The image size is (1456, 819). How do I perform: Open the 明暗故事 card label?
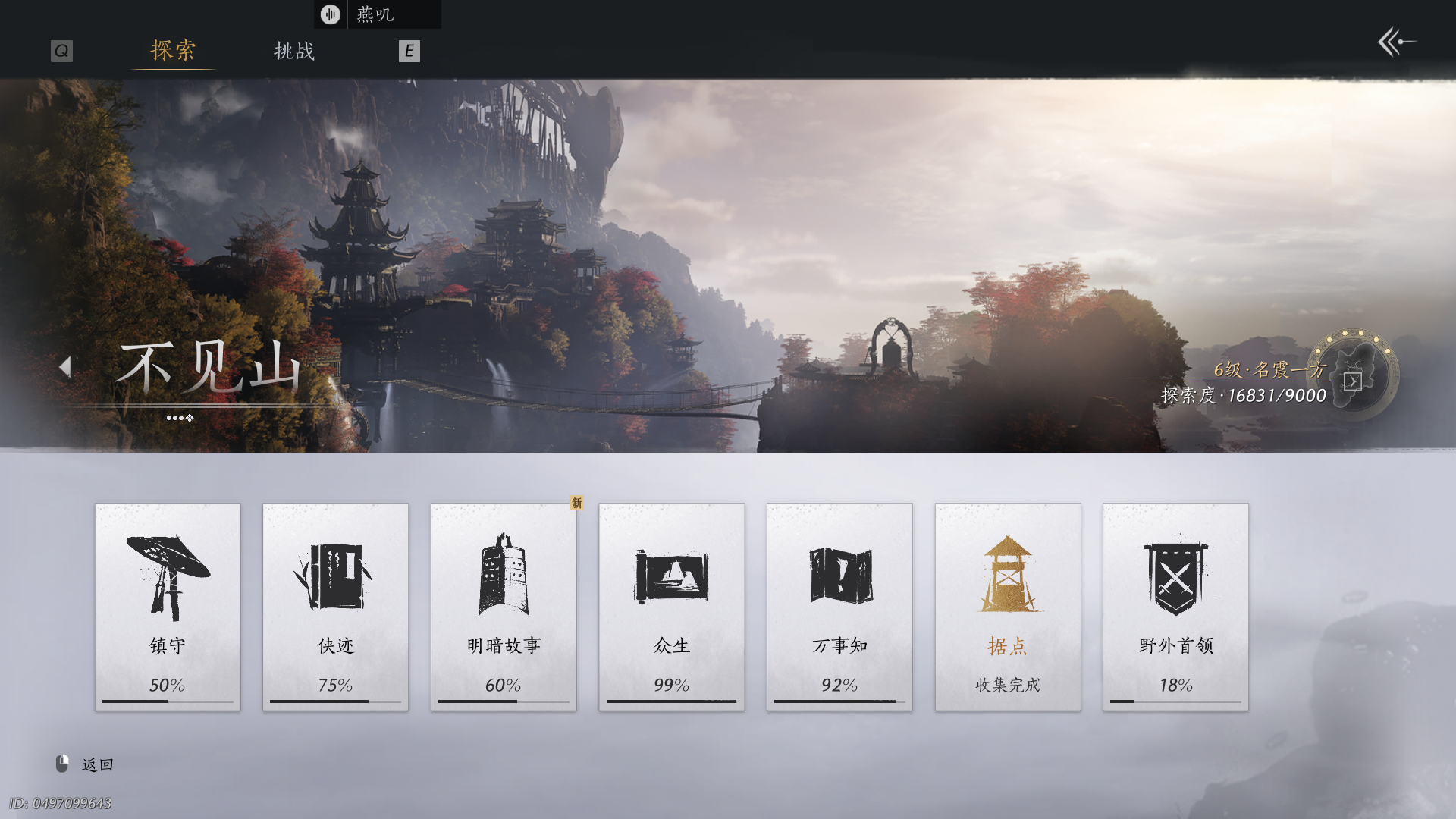504,645
